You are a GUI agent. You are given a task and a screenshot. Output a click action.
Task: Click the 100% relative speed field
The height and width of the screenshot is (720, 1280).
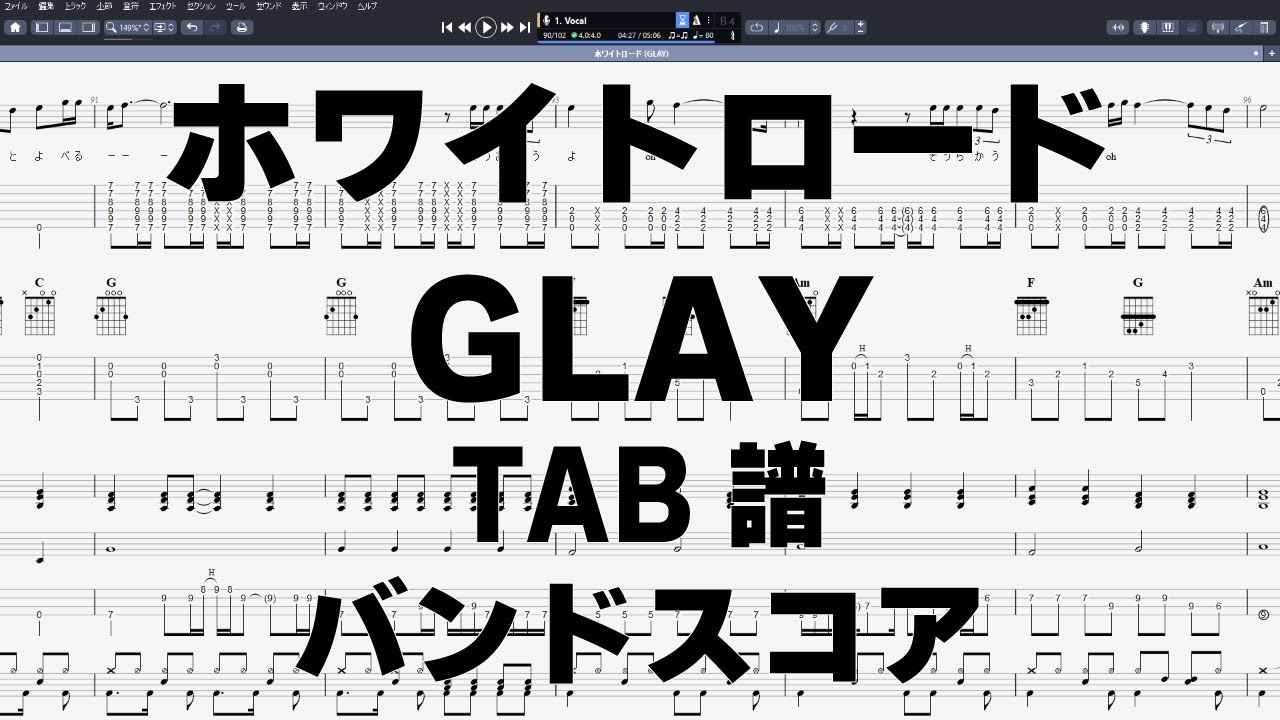pos(796,27)
